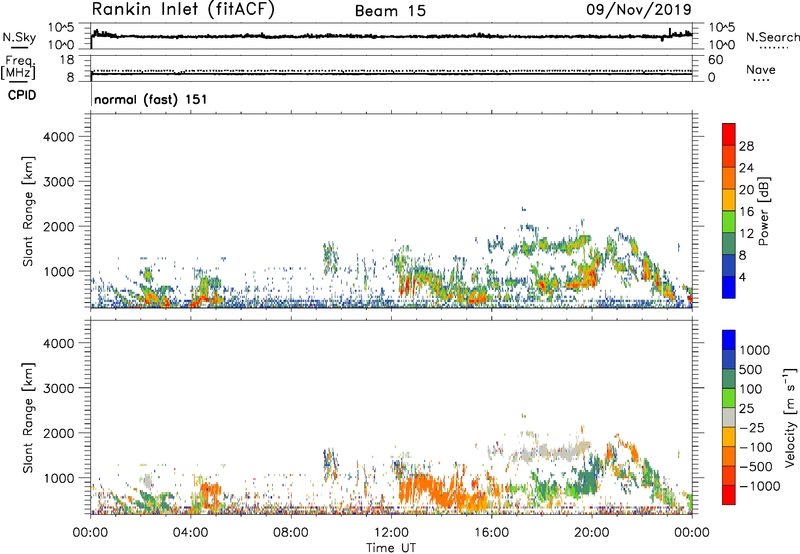Click the '1000' tick on Velocity colorbar

755,350
